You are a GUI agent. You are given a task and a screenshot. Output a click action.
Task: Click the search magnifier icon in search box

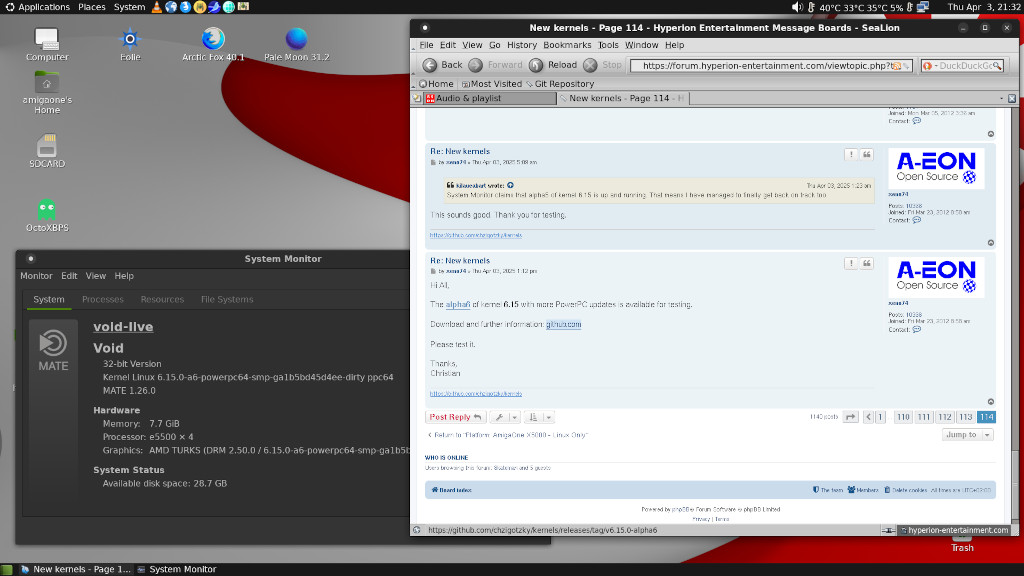pos(997,66)
